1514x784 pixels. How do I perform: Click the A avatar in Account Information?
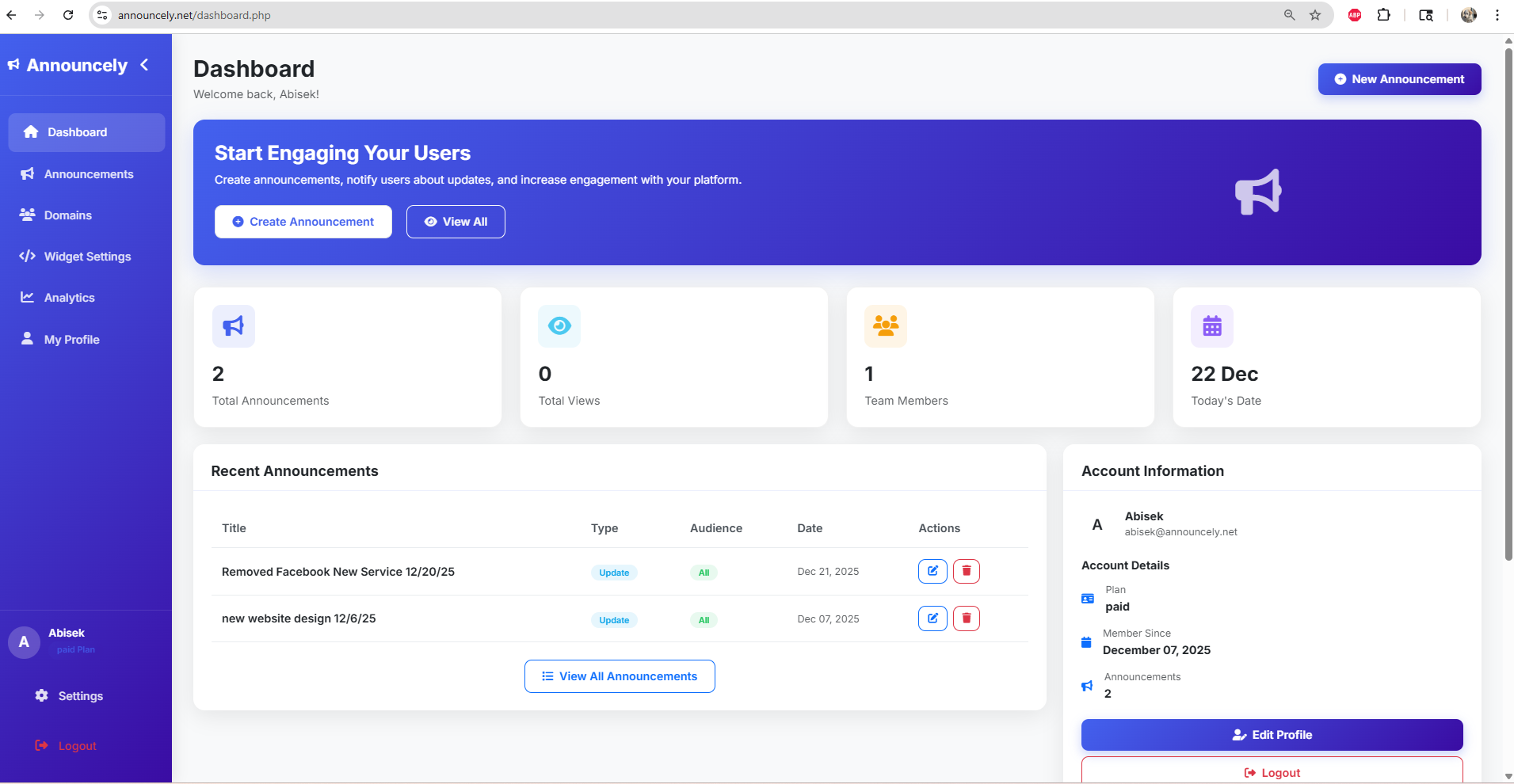pyautogui.click(x=1097, y=524)
